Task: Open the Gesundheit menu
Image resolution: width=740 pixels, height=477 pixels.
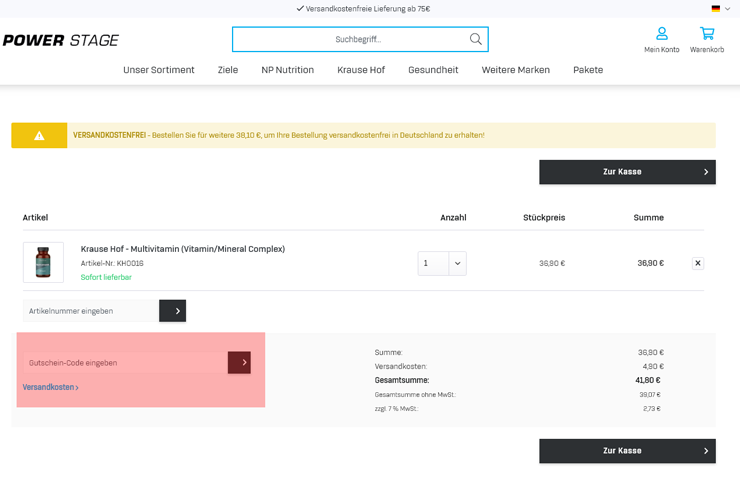Action: pos(433,70)
